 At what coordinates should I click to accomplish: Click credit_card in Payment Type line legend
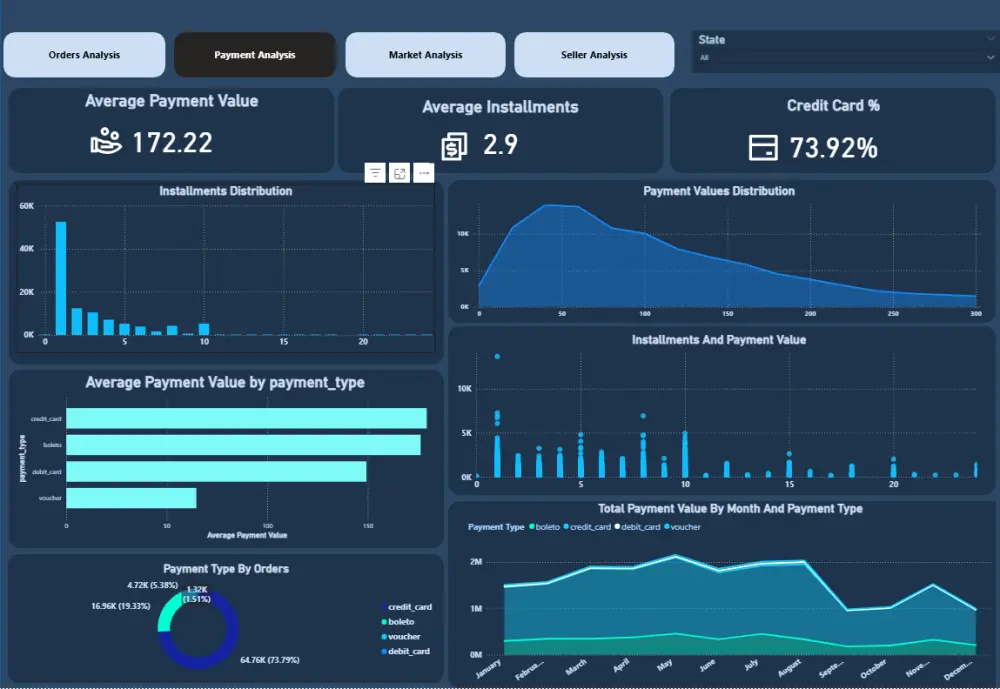tap(587, 527)
